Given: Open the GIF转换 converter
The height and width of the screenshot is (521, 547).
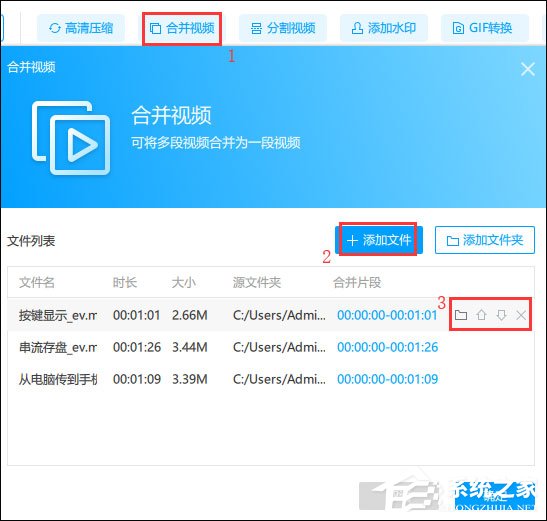Looking at the screenshot, I should click(485, 28).
